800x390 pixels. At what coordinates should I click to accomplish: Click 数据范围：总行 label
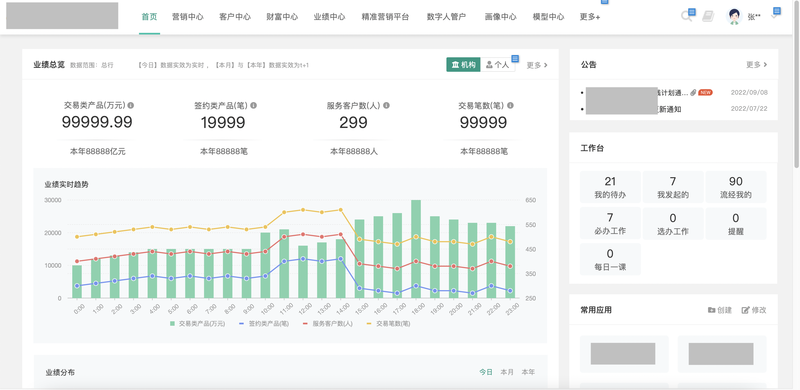(x=92, y=65)
